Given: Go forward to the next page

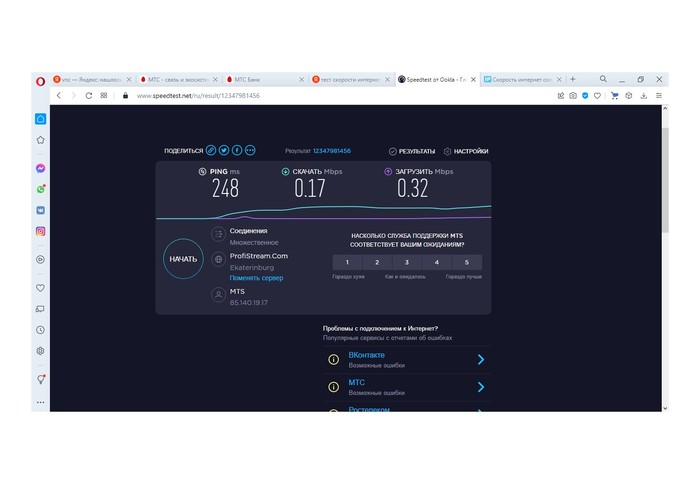Looking at the screenshot, I should click(74, 96).
